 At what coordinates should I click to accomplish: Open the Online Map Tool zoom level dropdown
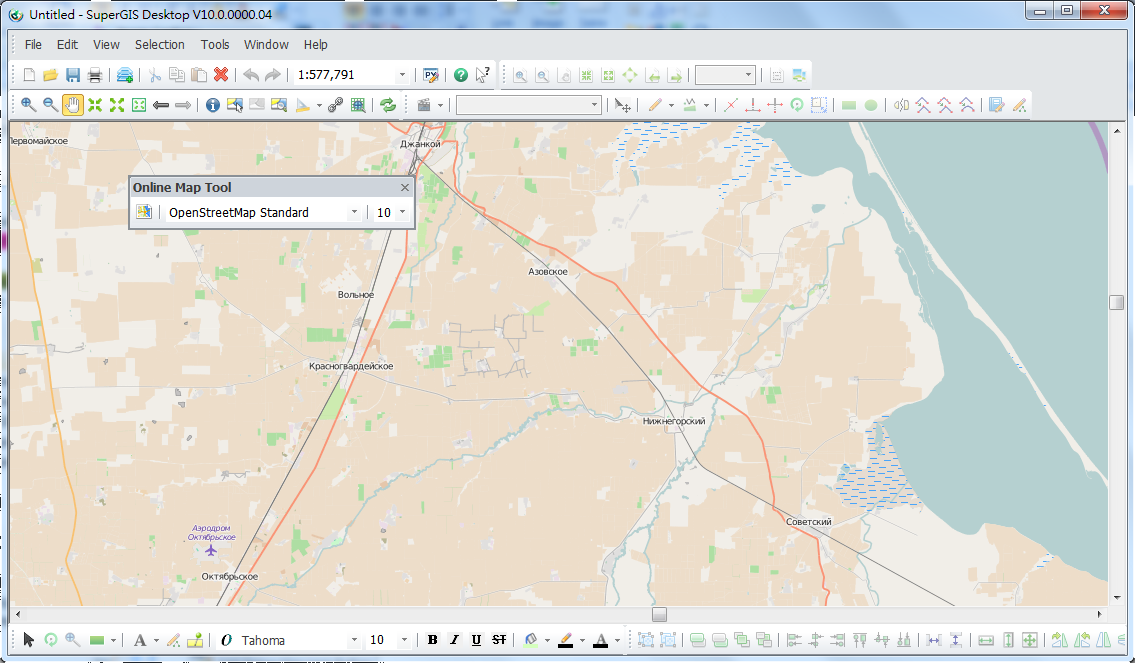[x=402, y=212]
